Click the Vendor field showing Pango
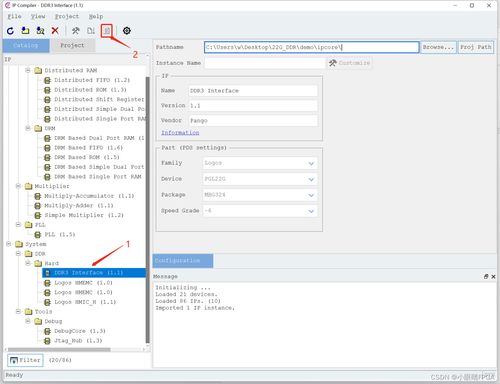Image resolution: width=500 pixels, height=384 pixels. [253, 121]
